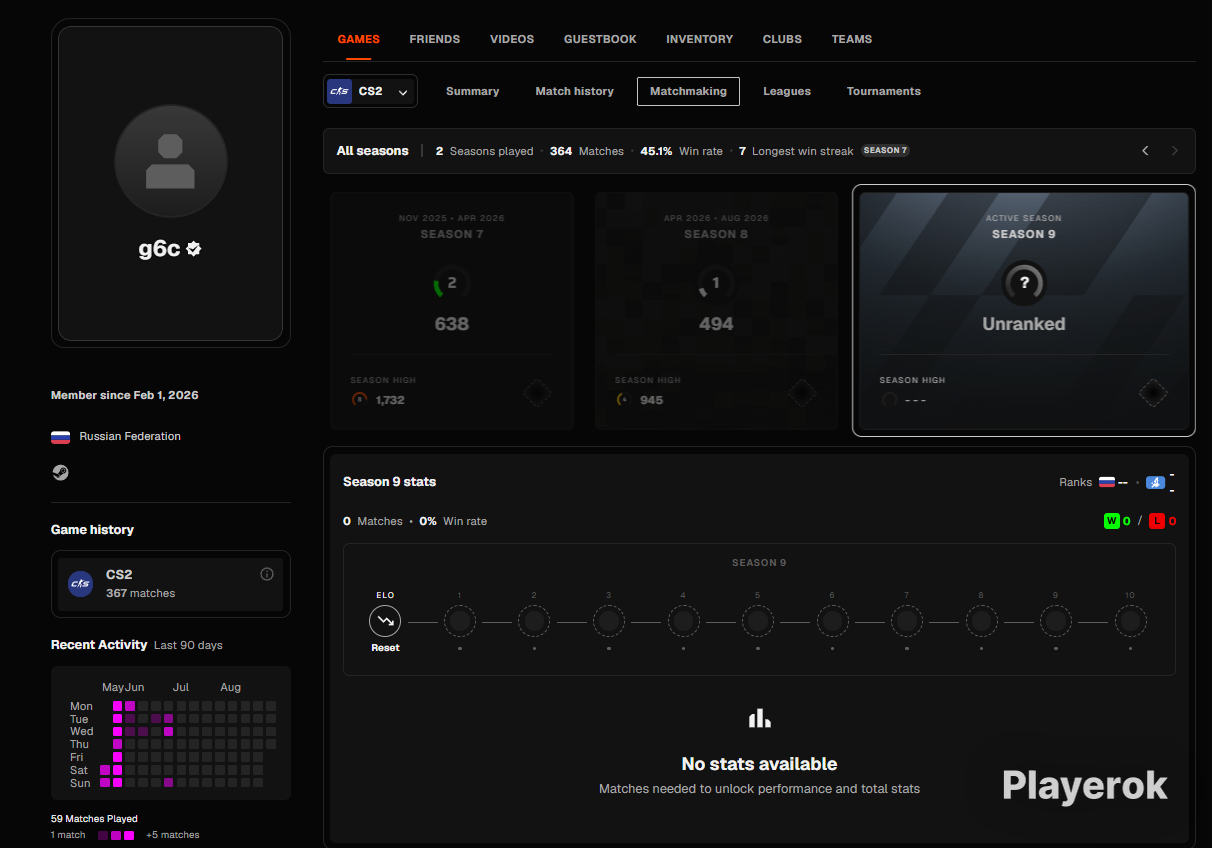Click the green W wins badge
1212x848 pixels.
coord(1111,521)
